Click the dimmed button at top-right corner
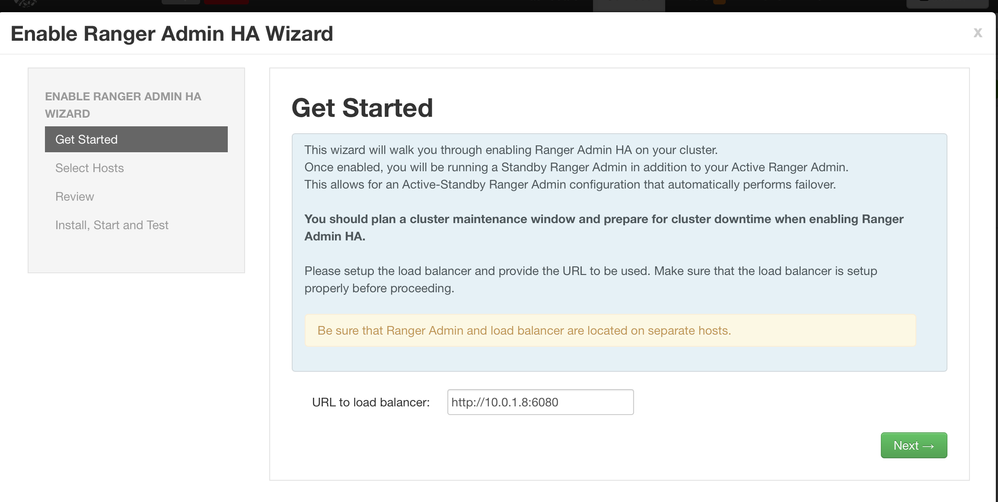 point(948,4)
